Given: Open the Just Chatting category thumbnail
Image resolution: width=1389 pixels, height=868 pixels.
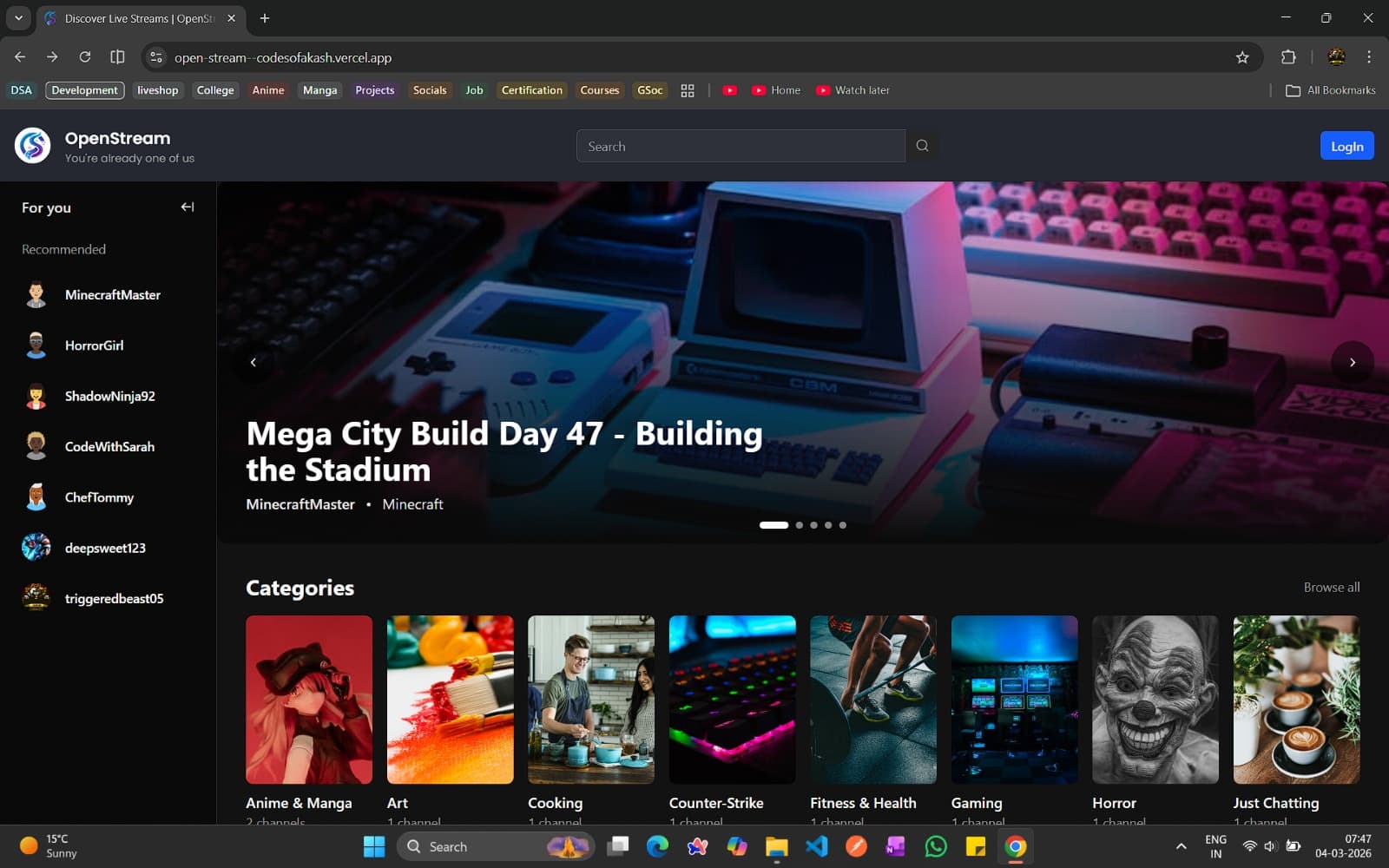Looking at the screenshot, I should pos(1297,700).
